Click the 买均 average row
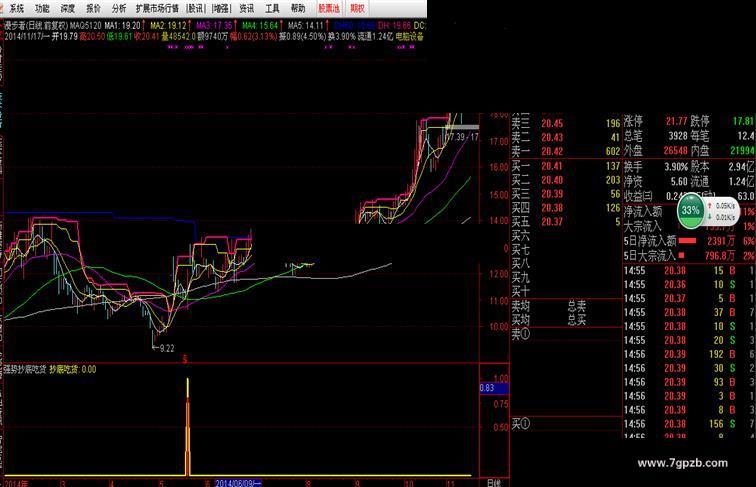 point(566,319)
